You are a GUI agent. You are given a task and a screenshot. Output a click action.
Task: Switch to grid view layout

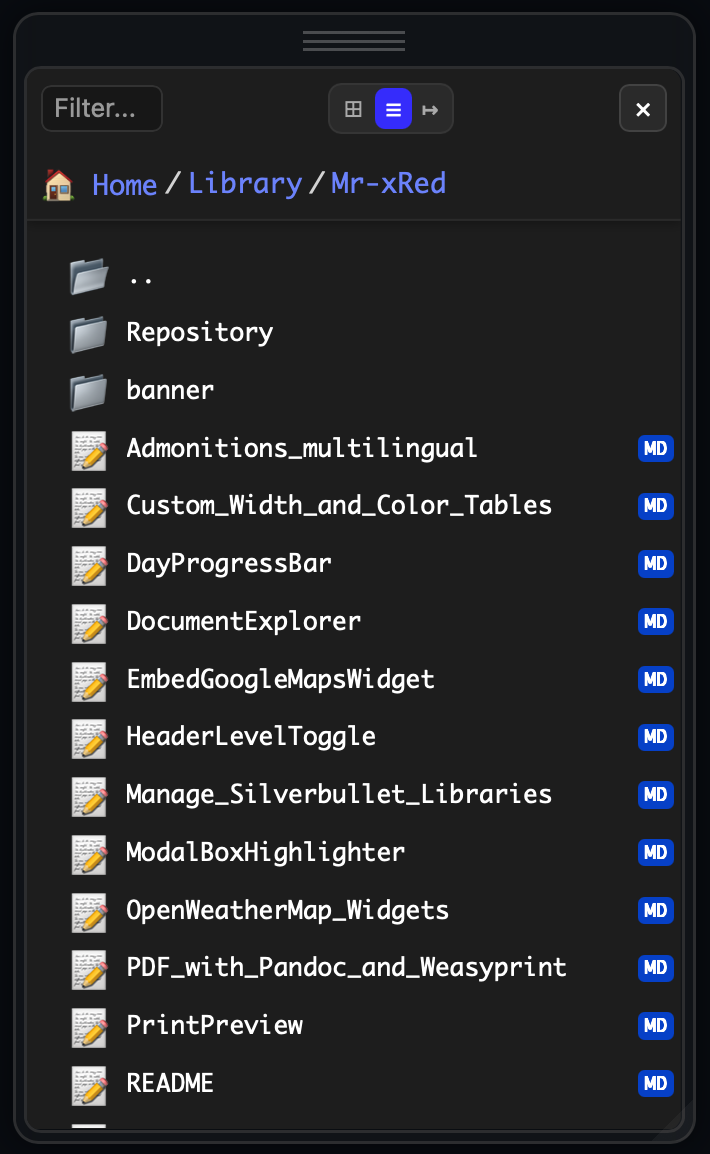click(353, 109)
